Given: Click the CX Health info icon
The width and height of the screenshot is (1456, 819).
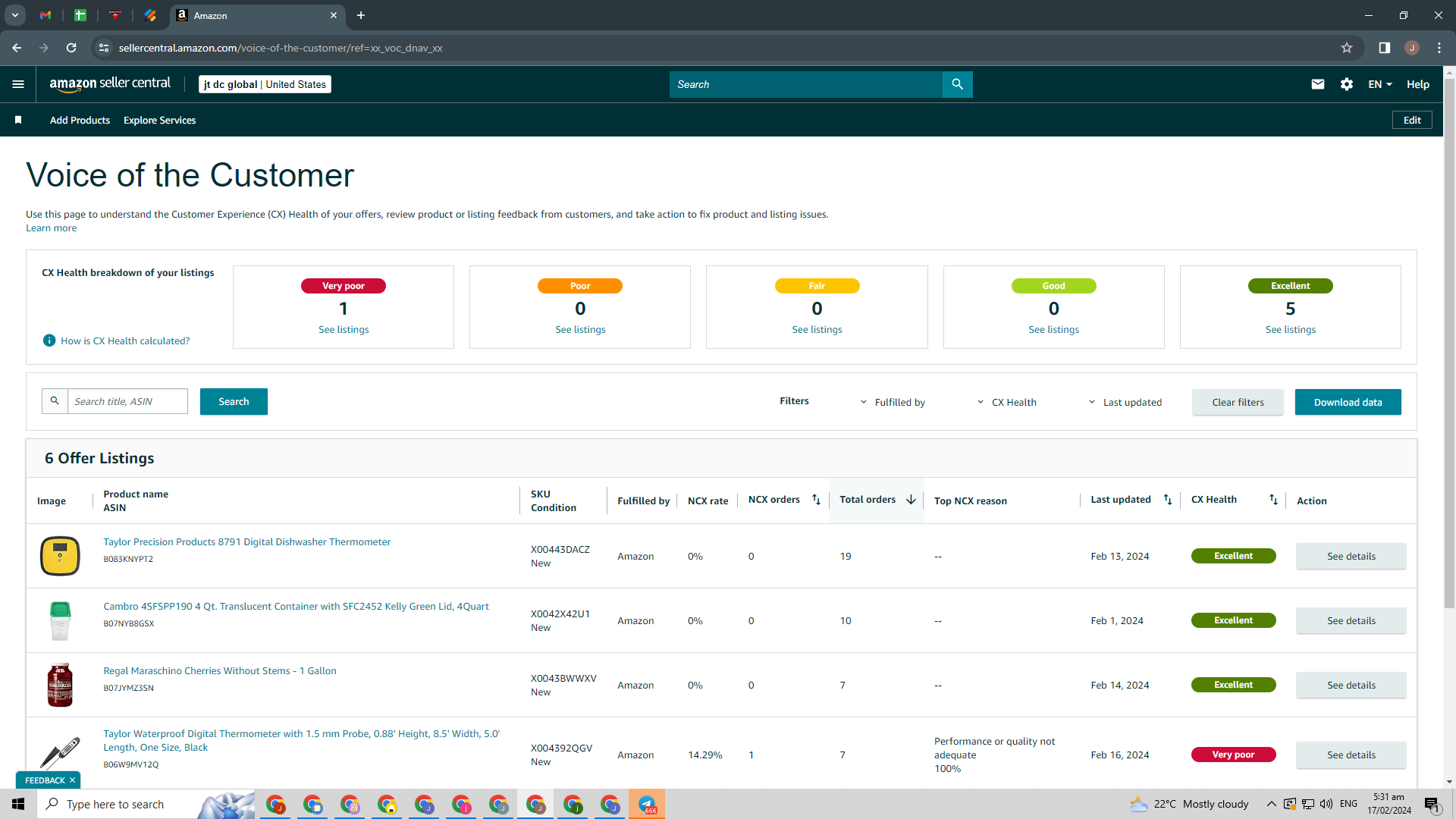Looking at the screenshot, I should [49, 340].
